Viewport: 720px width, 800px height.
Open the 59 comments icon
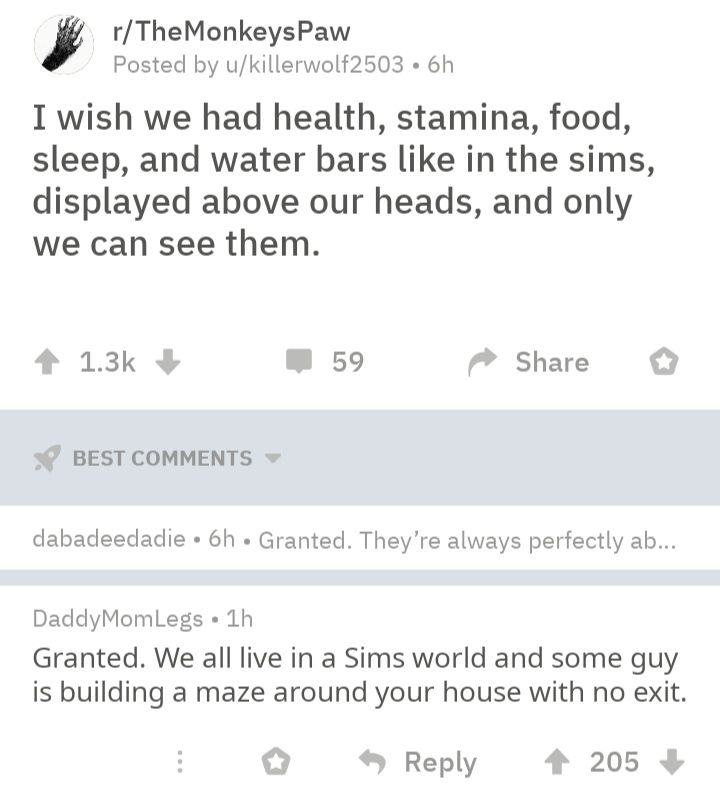[300, 361]
